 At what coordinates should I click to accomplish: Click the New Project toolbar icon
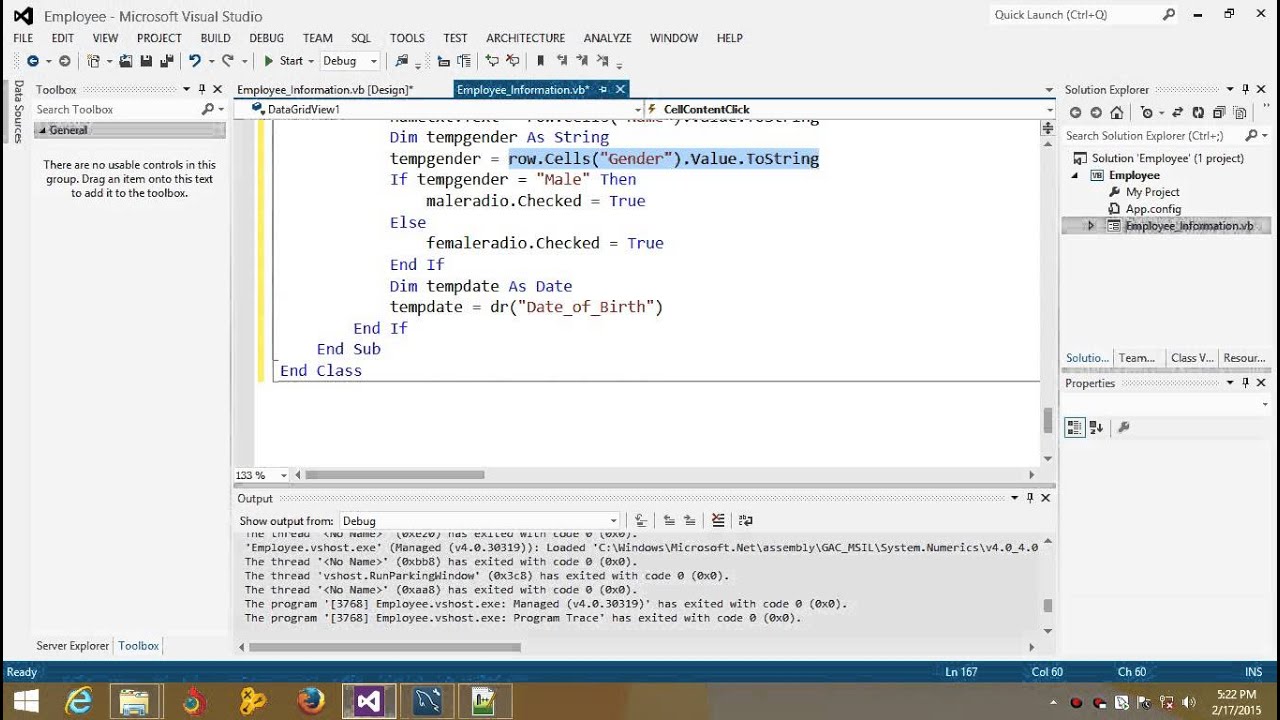[x=93, y=61]
